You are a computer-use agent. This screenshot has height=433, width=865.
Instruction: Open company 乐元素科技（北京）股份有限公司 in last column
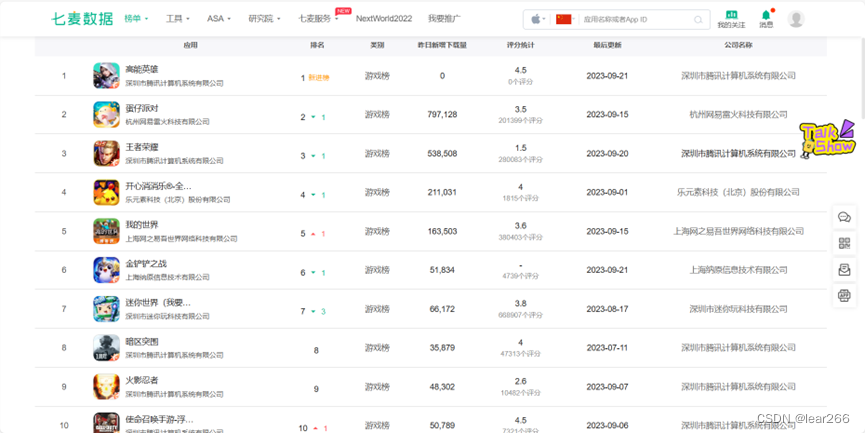[x=738, y=192]
